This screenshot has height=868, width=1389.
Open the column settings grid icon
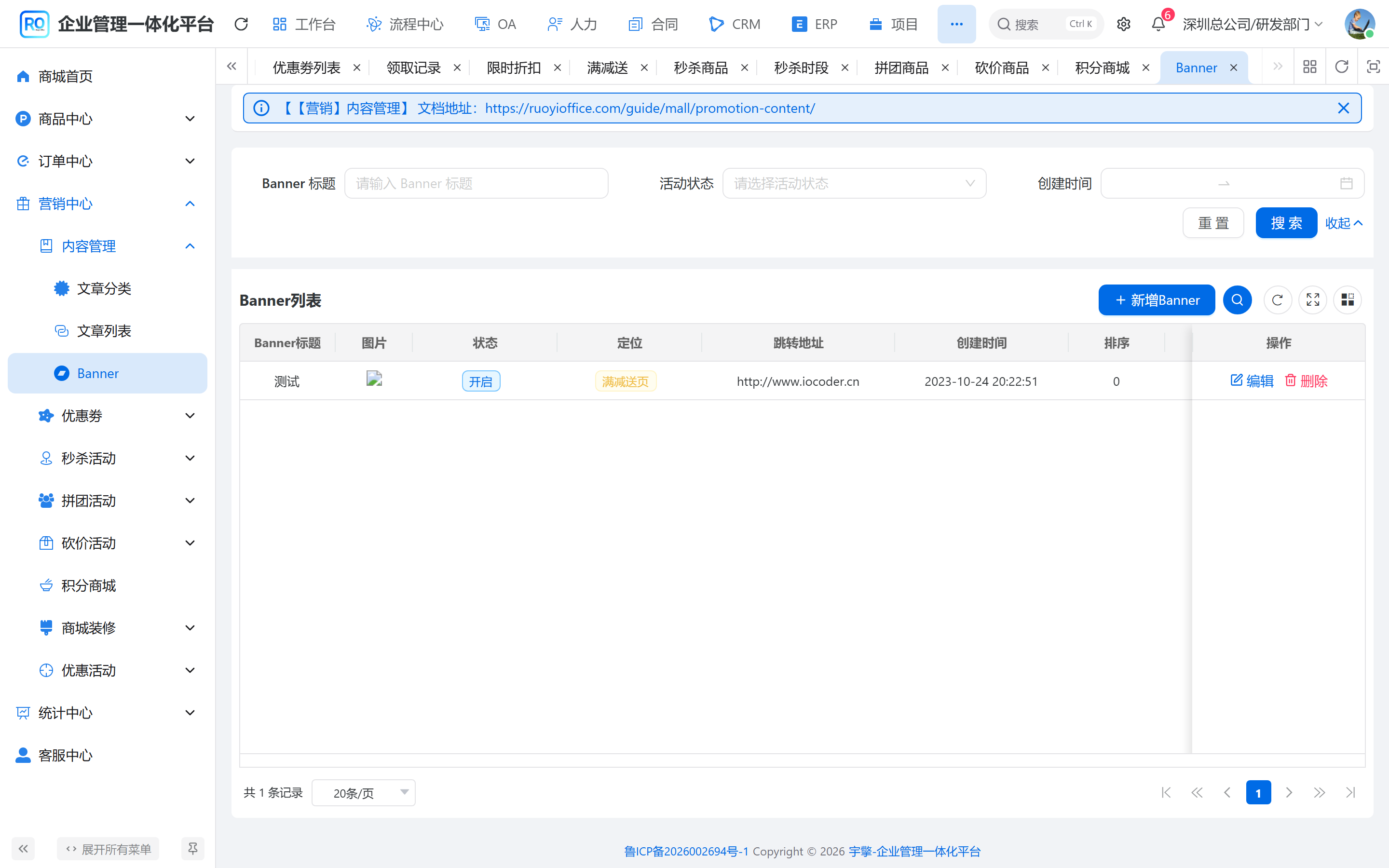pos(1347,299)
